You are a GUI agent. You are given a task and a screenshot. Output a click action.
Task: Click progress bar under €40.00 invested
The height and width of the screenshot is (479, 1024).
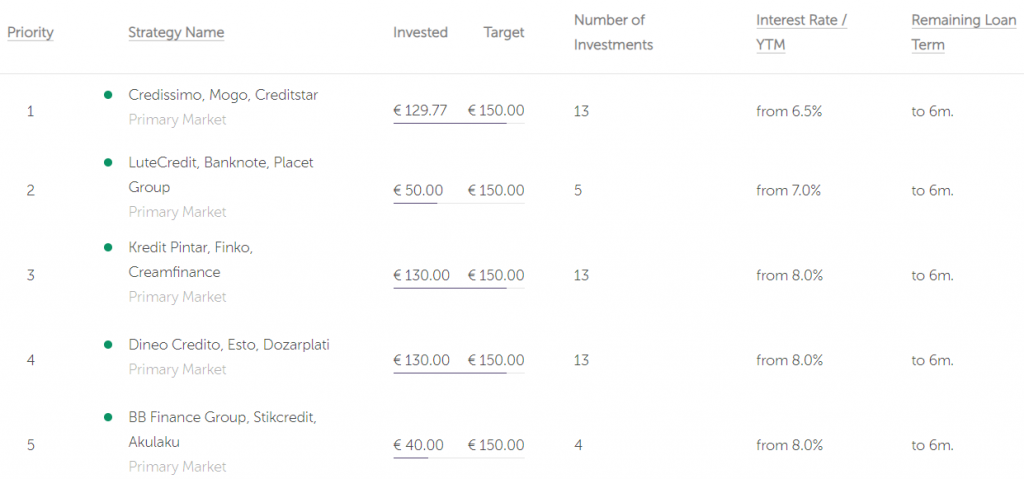(458, 457)
